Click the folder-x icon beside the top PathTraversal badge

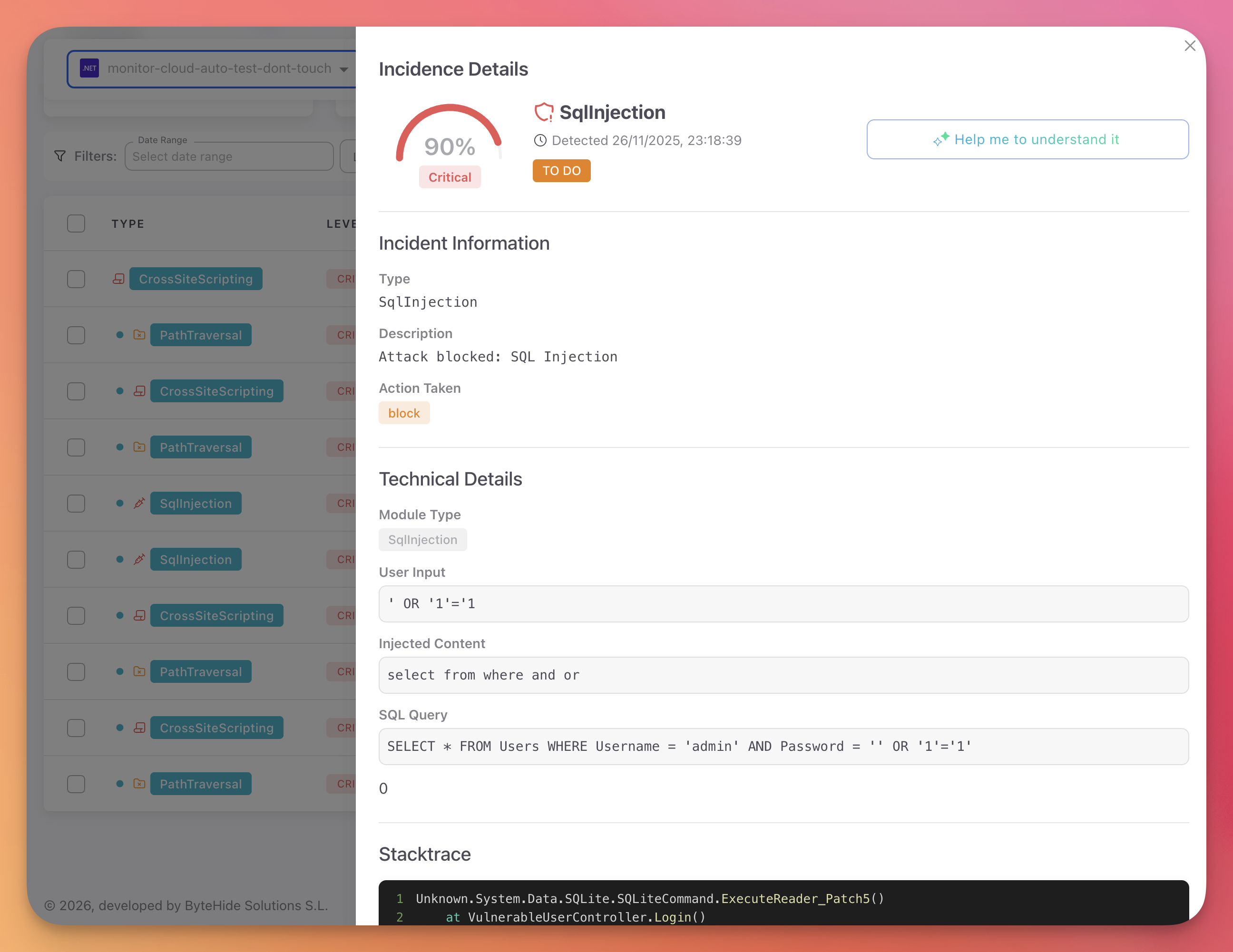[139, 335]
